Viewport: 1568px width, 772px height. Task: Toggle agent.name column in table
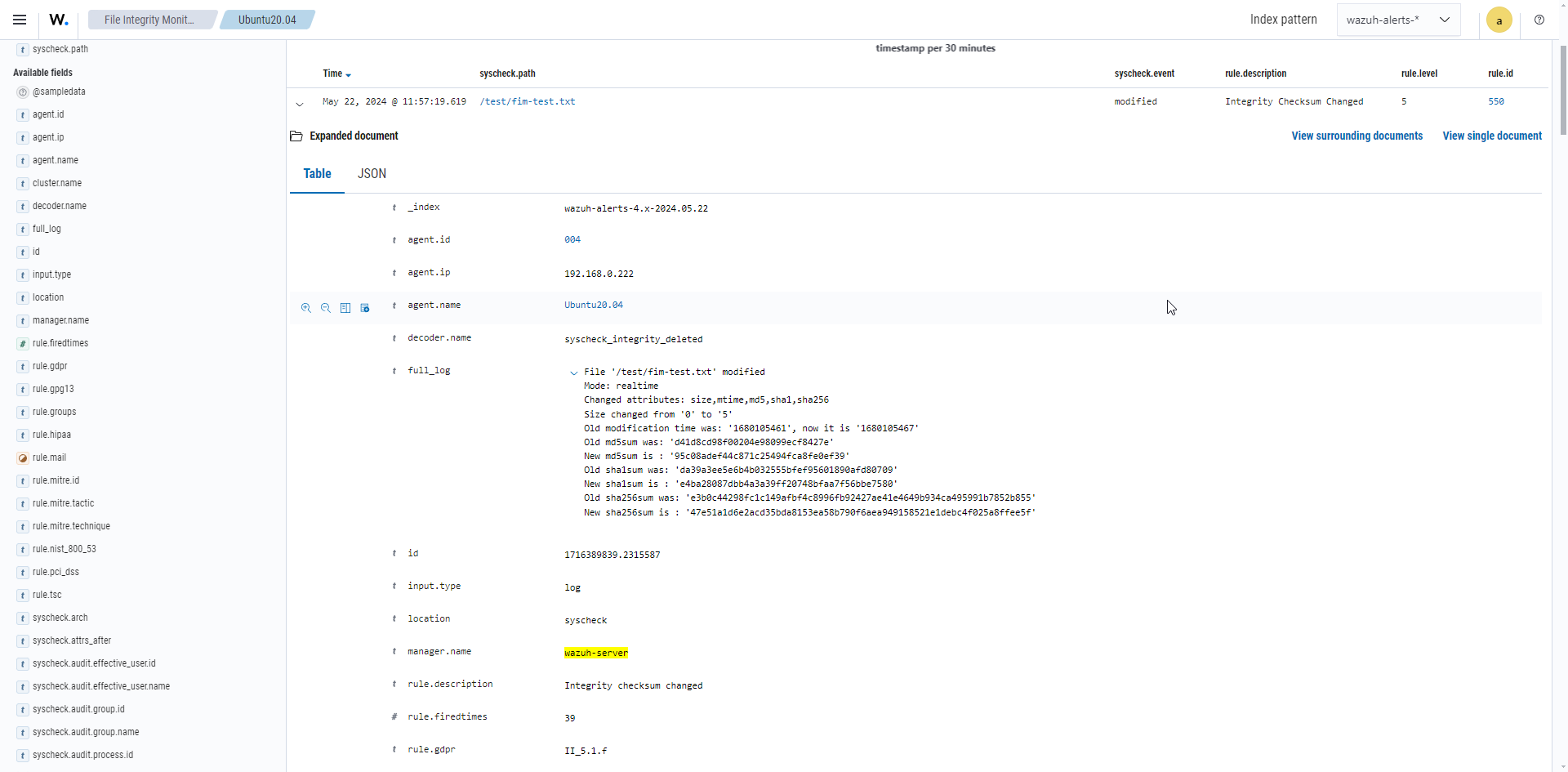(345, 308)
